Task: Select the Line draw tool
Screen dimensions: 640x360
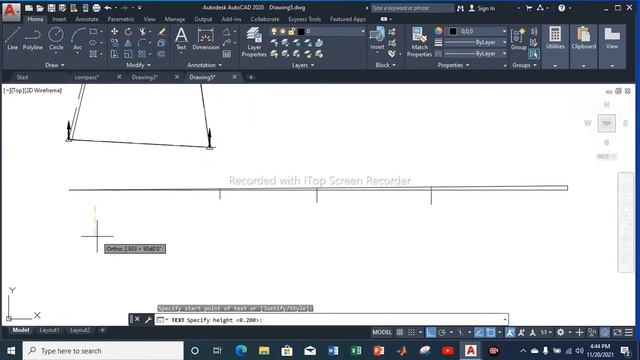Action: click(12, 39)
